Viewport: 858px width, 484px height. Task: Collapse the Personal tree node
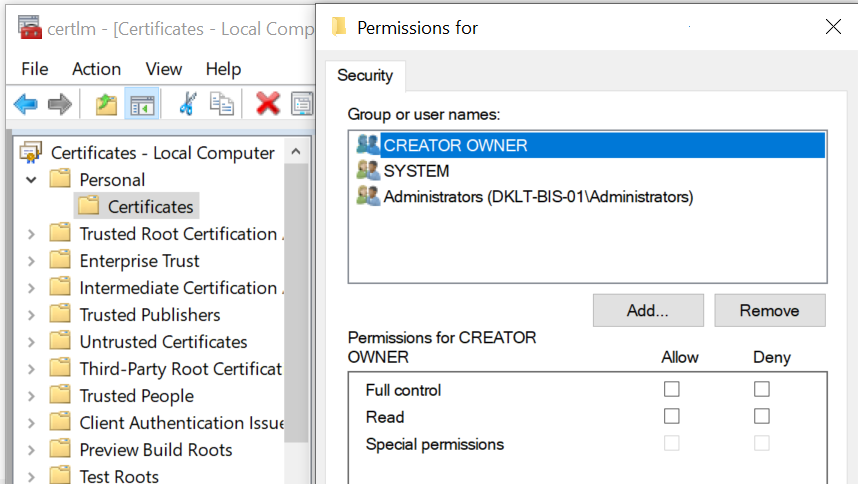pos(31,180)
